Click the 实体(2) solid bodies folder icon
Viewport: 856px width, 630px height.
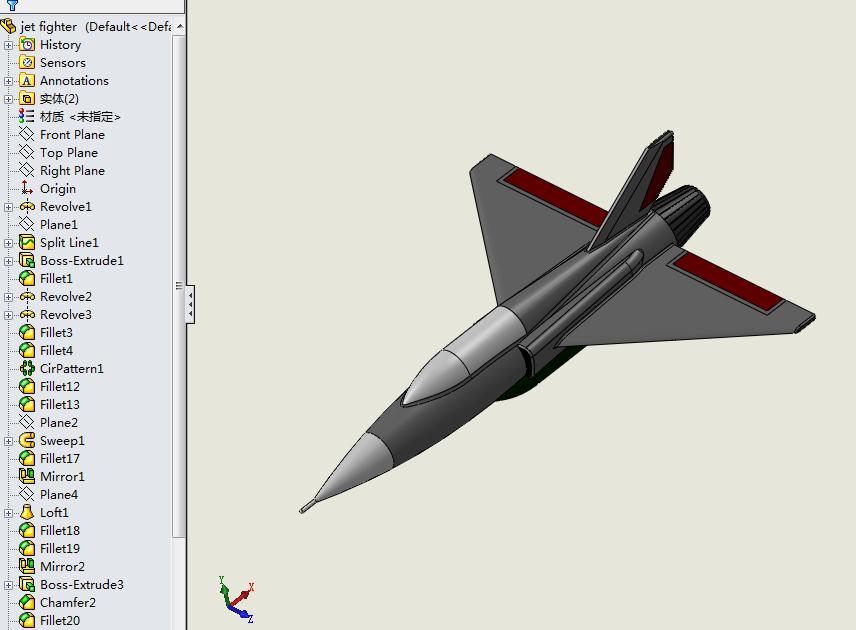pyautogui.click(x=27, y=98)
